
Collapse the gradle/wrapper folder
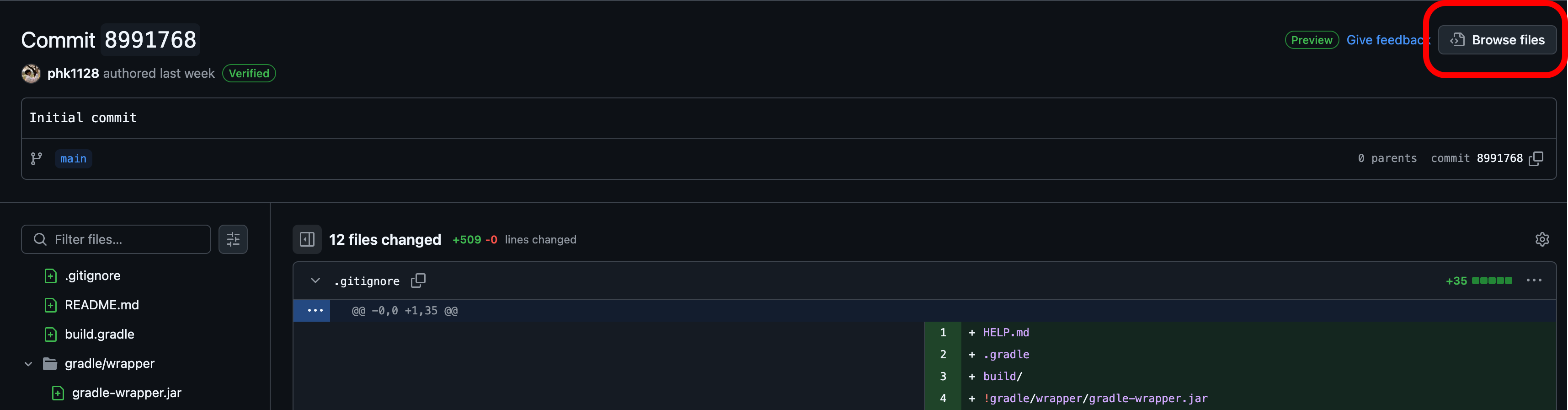tap(28, 364)
